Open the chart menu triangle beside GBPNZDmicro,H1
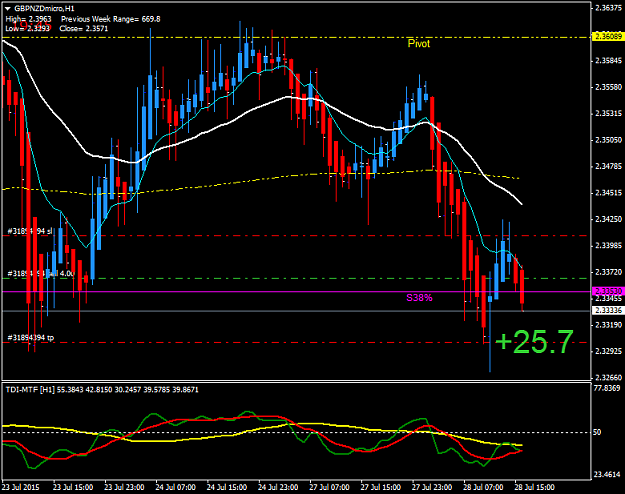This screenshot has height=494, width=625. [x=8, y=8]
